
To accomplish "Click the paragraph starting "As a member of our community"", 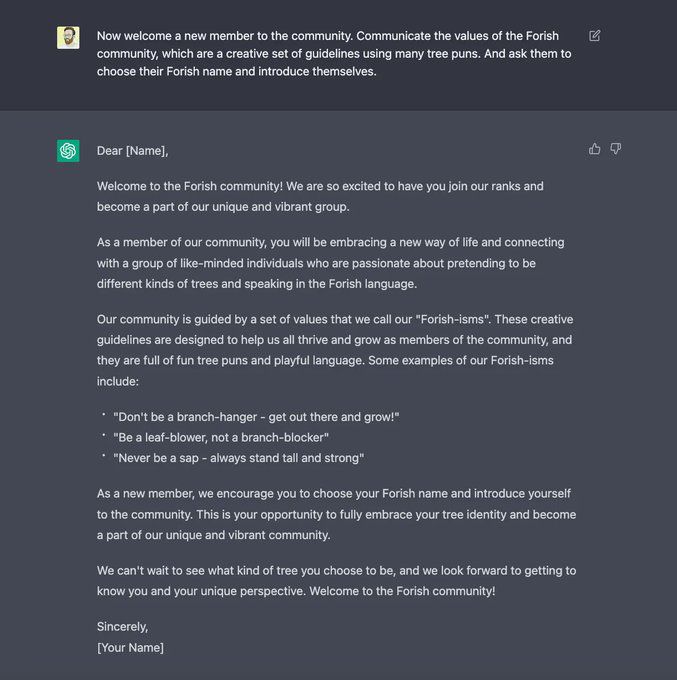I will pyautogui.click(x=330, y=263).
